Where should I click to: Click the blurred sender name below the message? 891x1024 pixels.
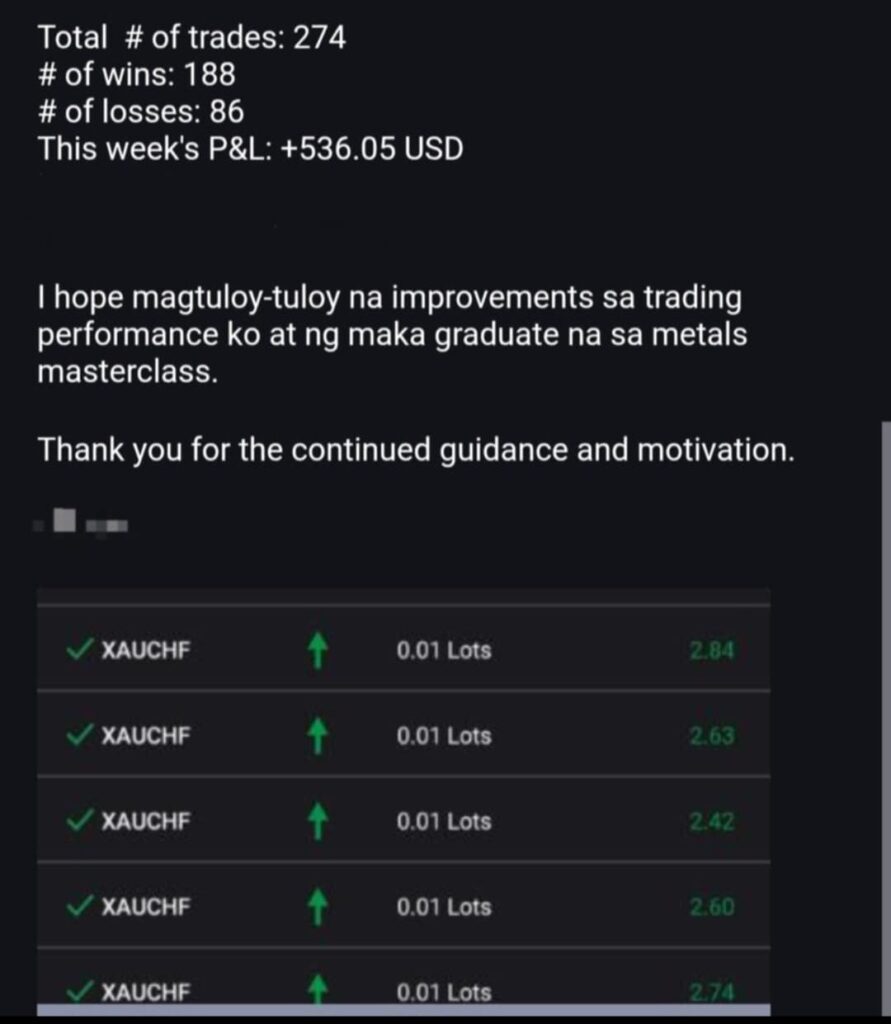(82, 522)
